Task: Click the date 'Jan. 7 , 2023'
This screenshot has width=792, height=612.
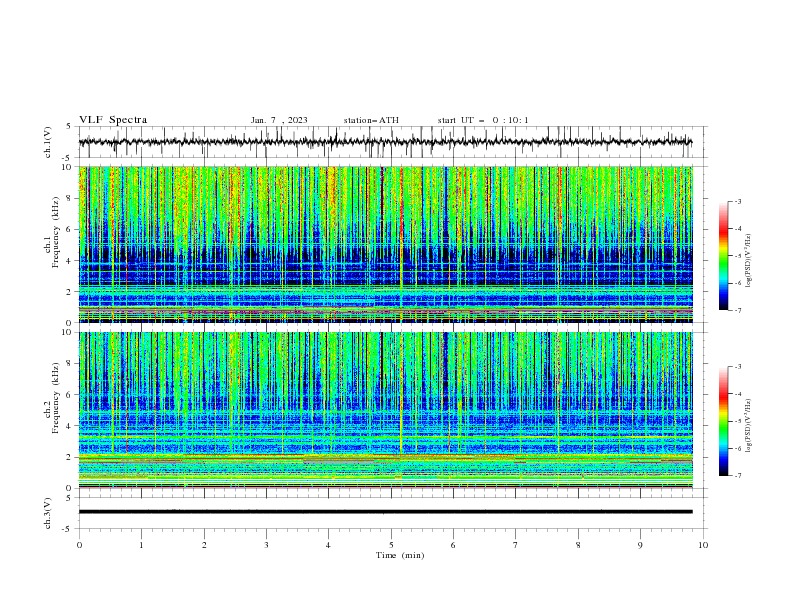Action: (279, 120)
